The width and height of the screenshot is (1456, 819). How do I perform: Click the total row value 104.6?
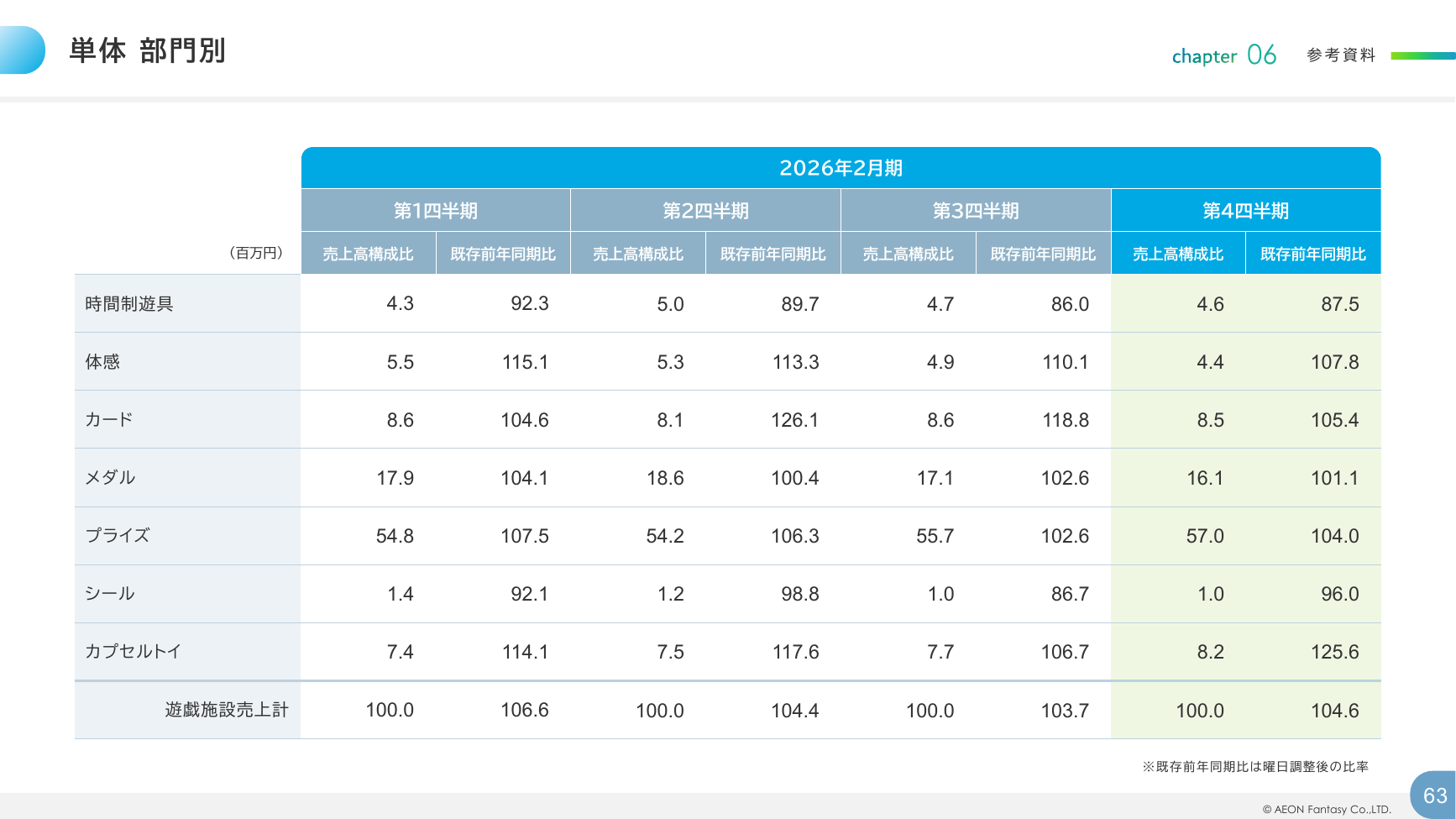[1335, 711]
